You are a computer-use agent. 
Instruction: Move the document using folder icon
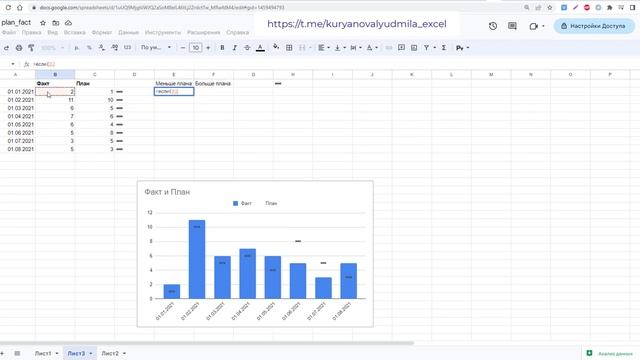click(56, 23)
